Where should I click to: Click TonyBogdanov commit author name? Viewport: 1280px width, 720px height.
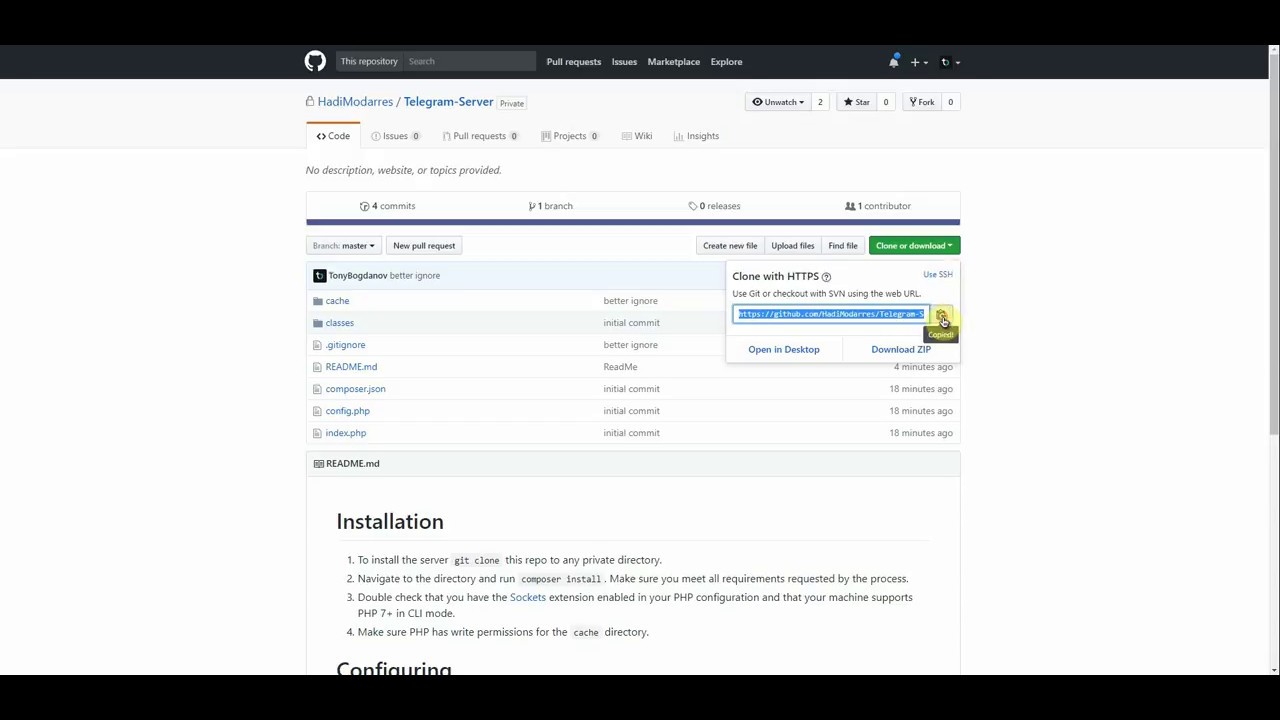click(358, 276)
